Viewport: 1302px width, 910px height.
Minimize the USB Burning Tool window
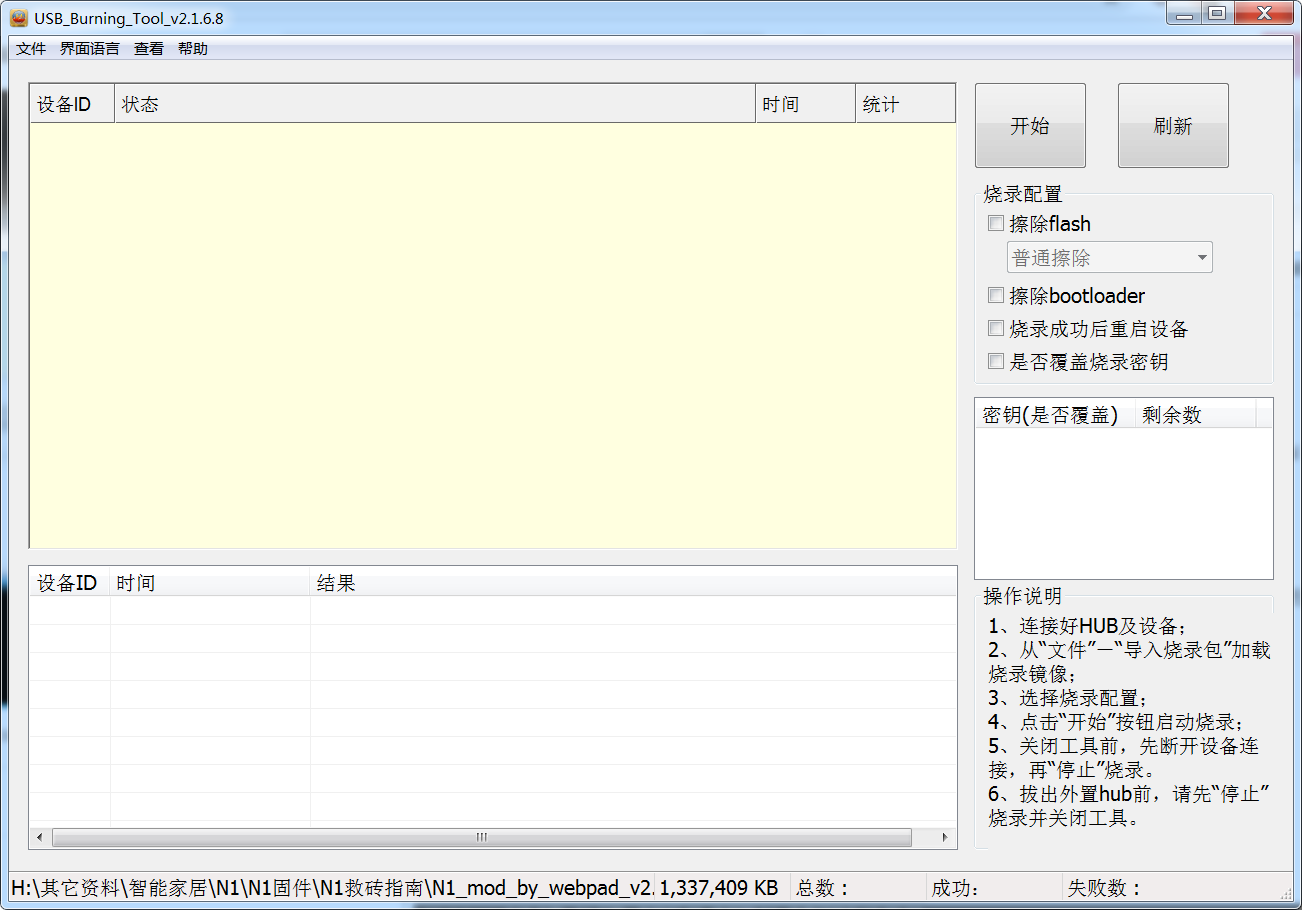click(1183, 14)
